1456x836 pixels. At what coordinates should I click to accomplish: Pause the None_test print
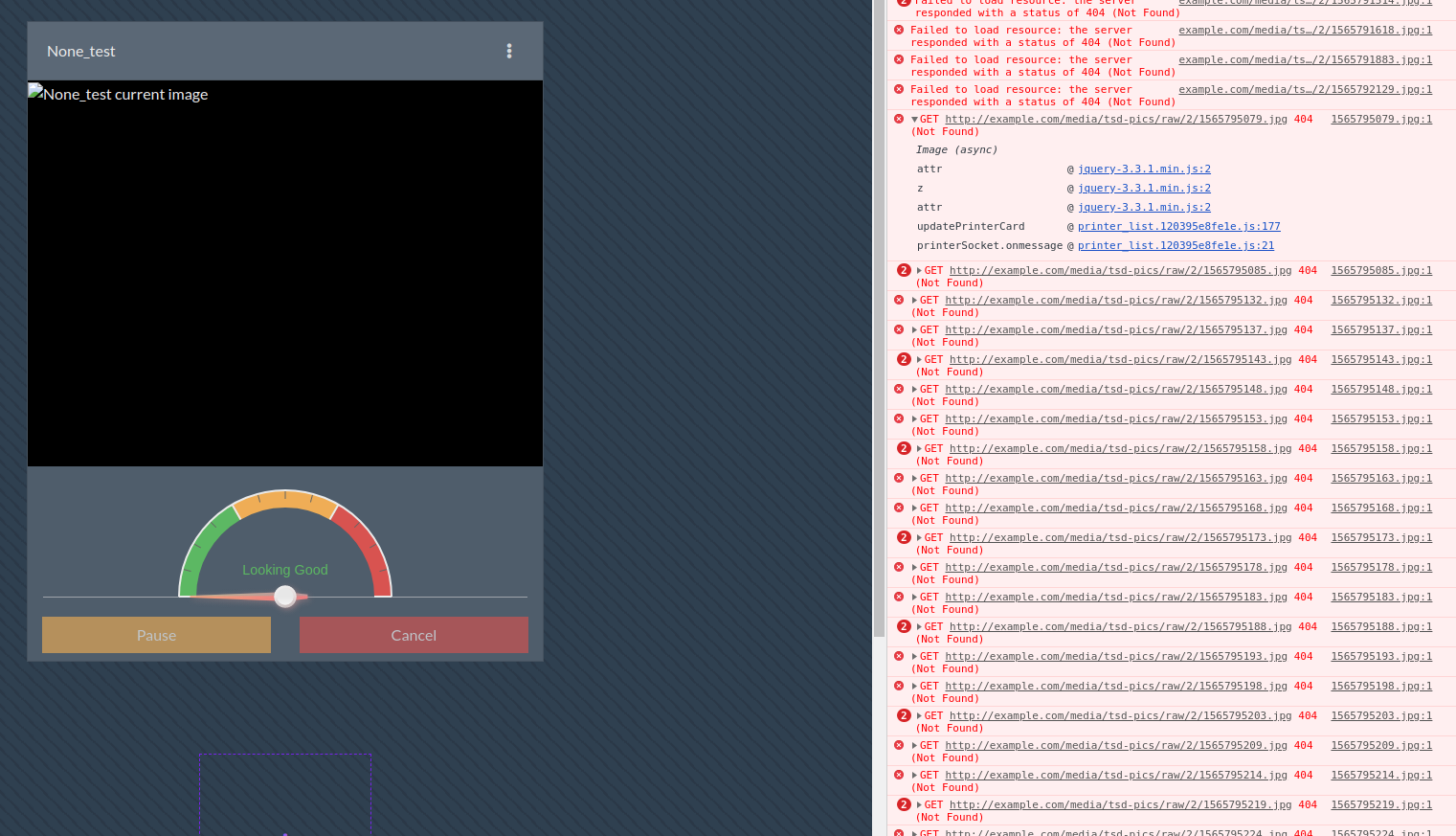pyautogui.click(x=156, y=635)
